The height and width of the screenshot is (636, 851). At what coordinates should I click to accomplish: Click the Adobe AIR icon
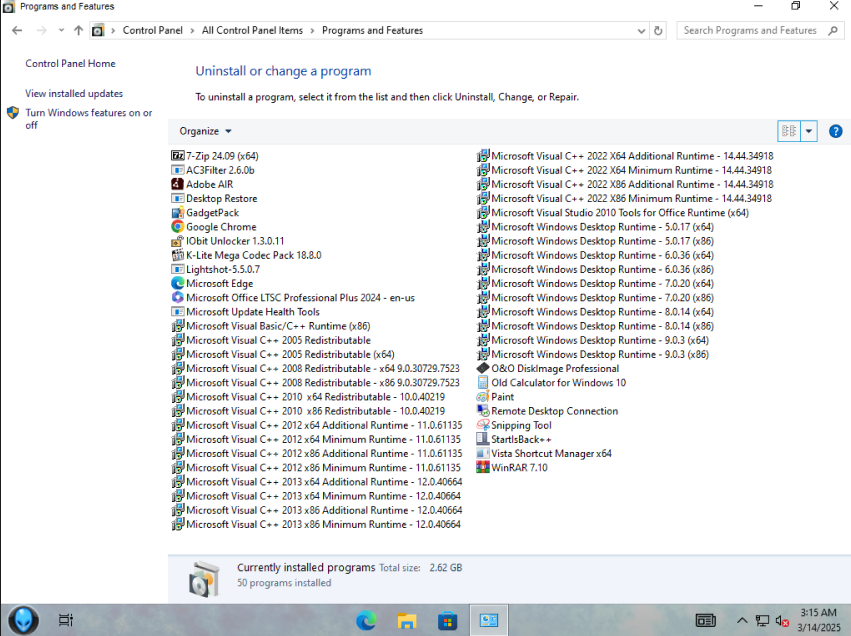click(x=177, y=184)
